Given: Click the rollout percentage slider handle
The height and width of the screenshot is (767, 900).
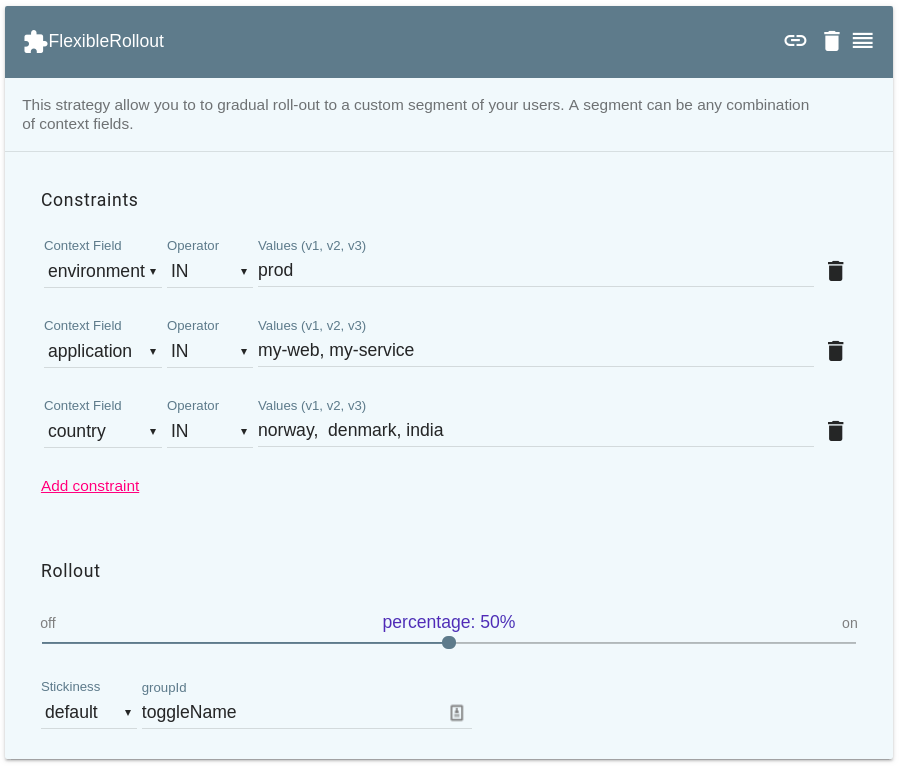Looking at the screenshot, I should pyautogui.click(x=448, y=643).
